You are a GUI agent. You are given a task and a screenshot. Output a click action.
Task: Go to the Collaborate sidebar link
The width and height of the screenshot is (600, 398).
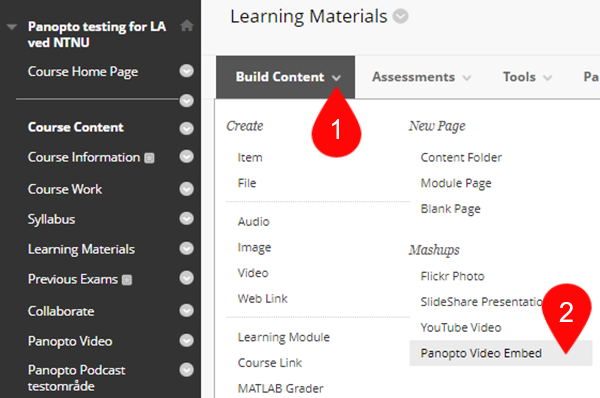click(x=61, y=311)
